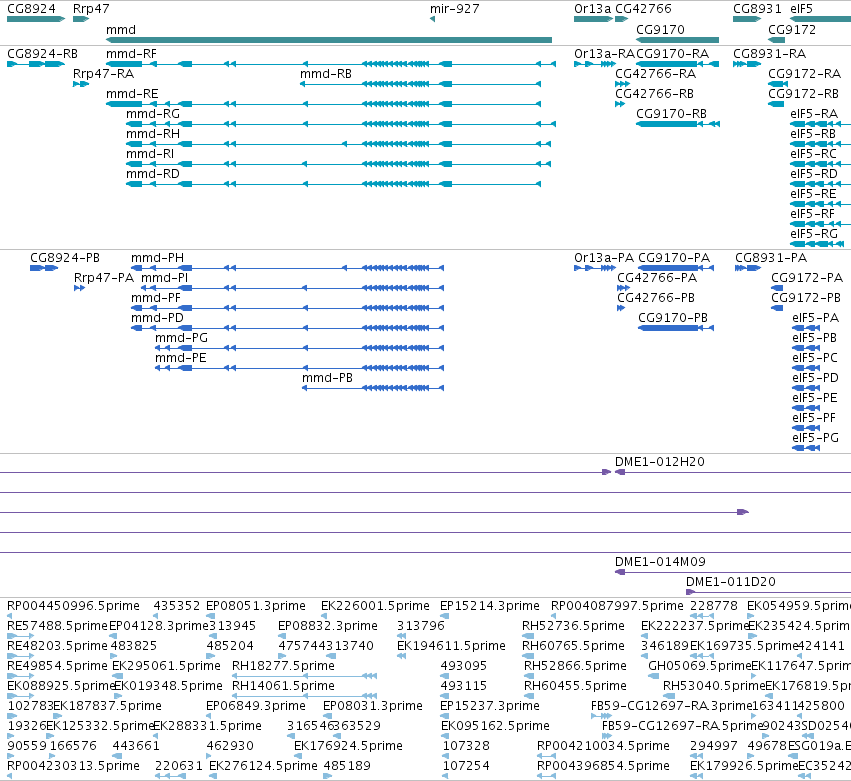
Task: Open the EK095162.5prime EST label
Action: [x=496, y=725]
